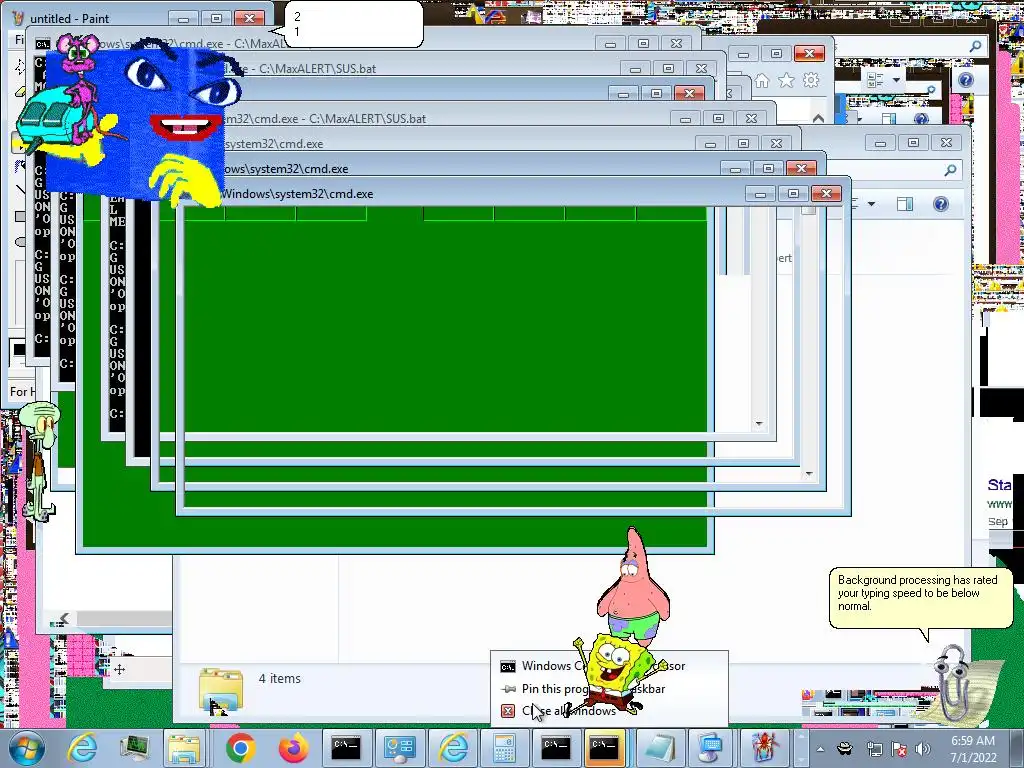Launch Firefox from the taskbar

(293, 748)
